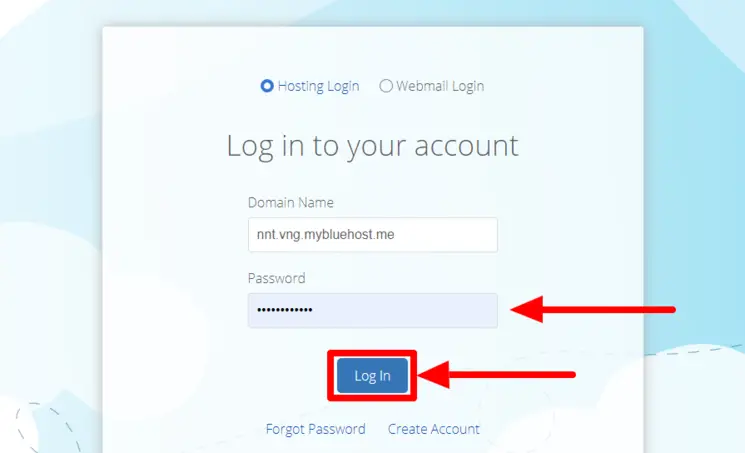The height and width of the screenshot is (453, 745).
Task: Click the Log In button
Action: click(x=372, y=376)
